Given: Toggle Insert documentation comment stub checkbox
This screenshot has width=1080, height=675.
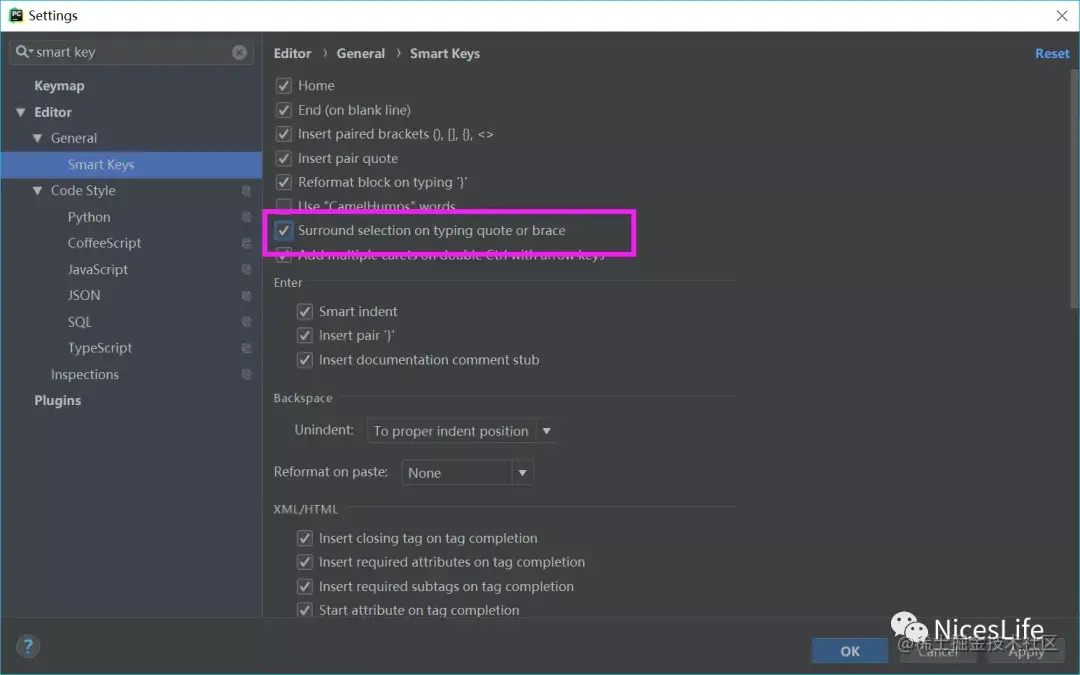Looking at the screenshot, I should 304,360.
